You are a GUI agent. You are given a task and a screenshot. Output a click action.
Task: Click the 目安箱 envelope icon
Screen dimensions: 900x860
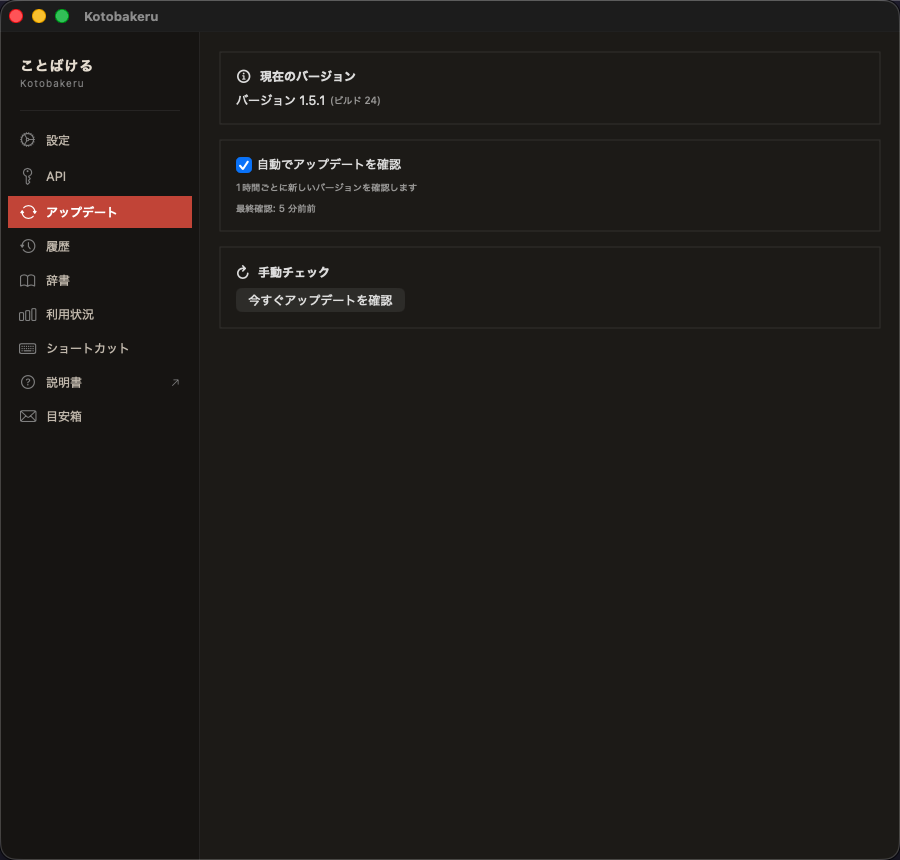27,416
